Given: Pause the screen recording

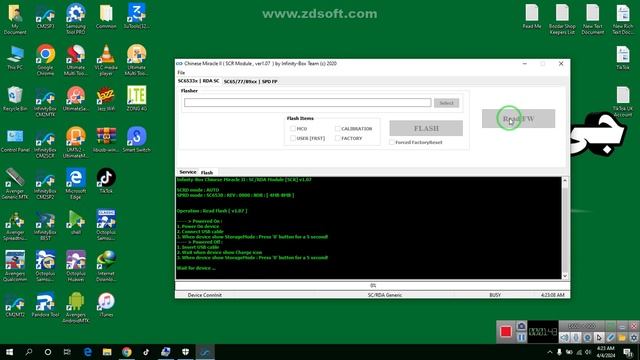Looking at the screenshot, I should tap(521, 338).
